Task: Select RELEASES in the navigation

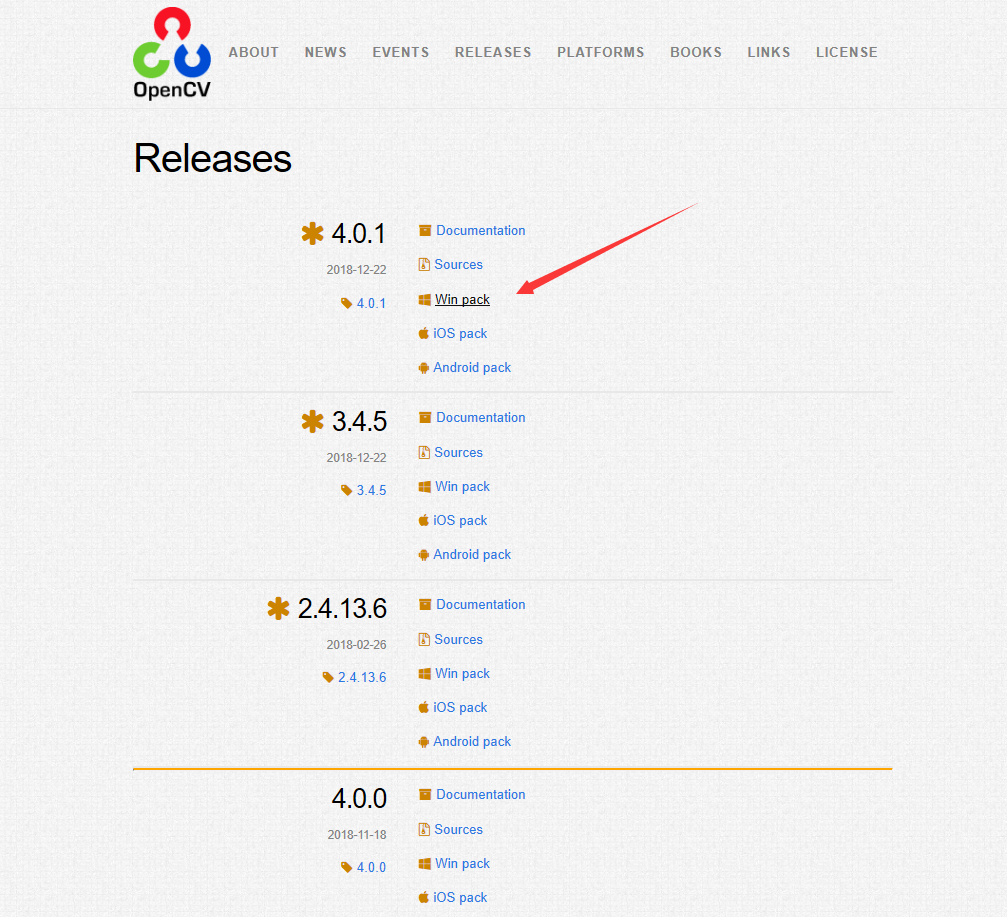Action: pyautogui.click(x=493, y=53)
